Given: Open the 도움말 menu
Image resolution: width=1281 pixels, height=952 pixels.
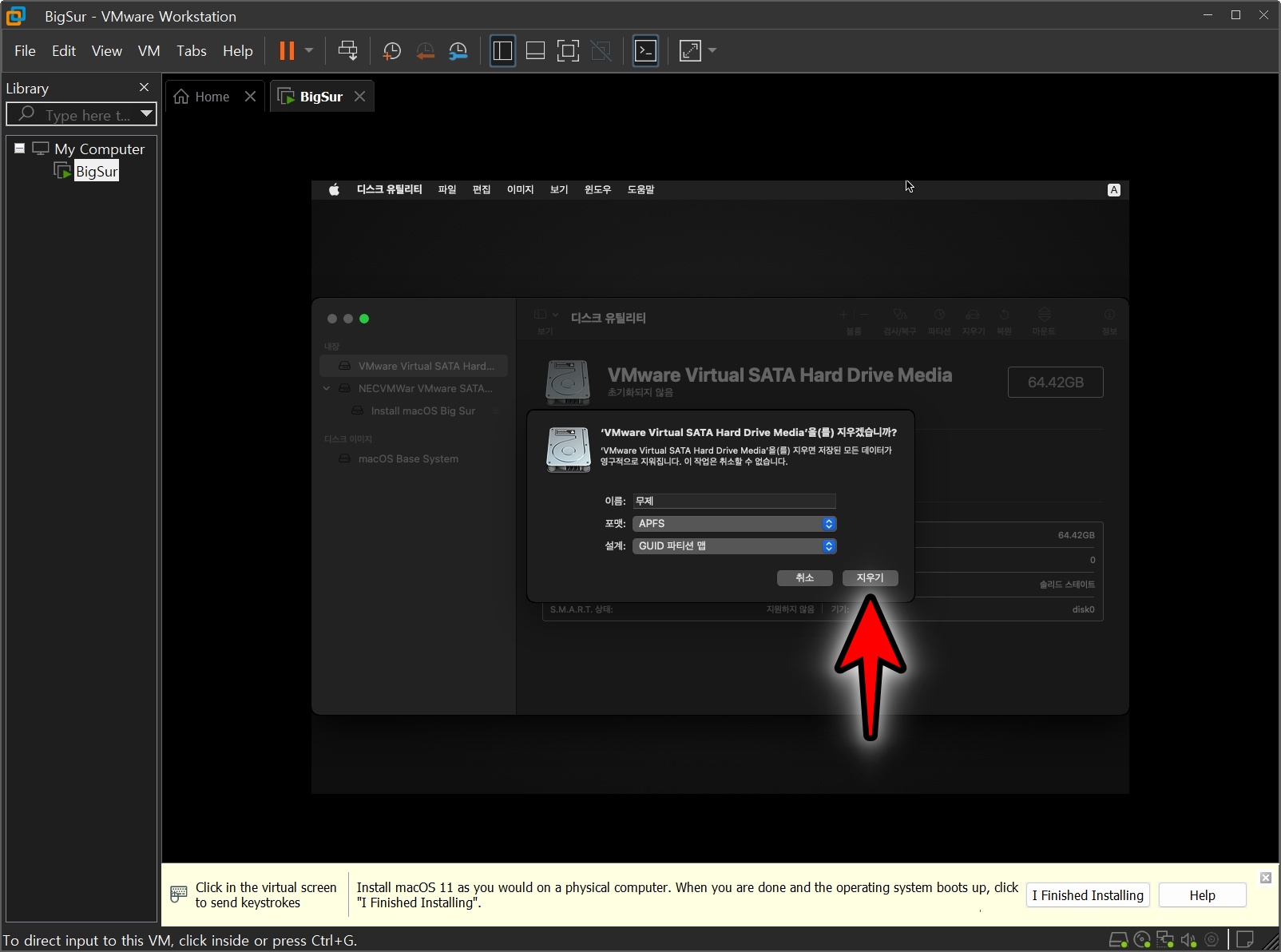Looking at the screenshot, I should pos(640,189).
